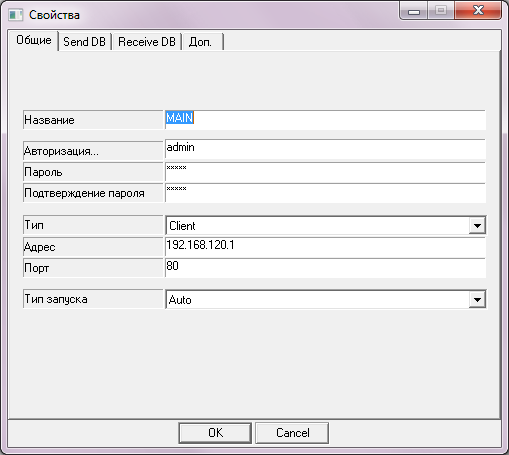Minimize the Свойства window
509x455 pixels.
[414, 11]
